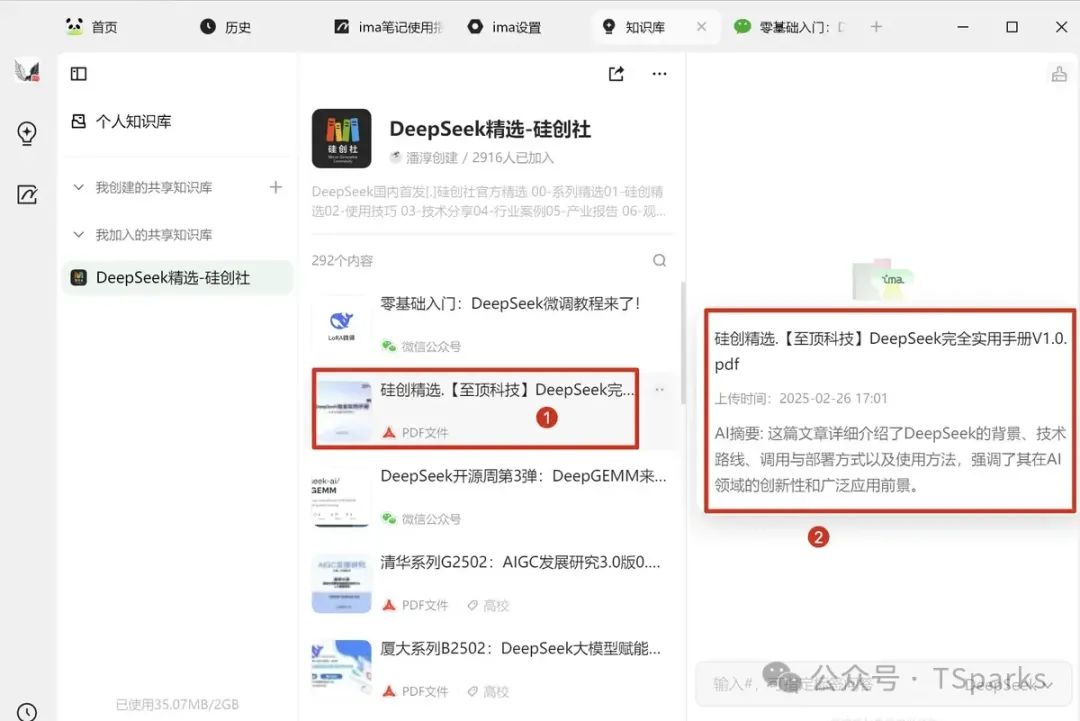Share the knowledge base via share icon
The height and width of the screenshot is (721, 1080).
pos(616,74)
